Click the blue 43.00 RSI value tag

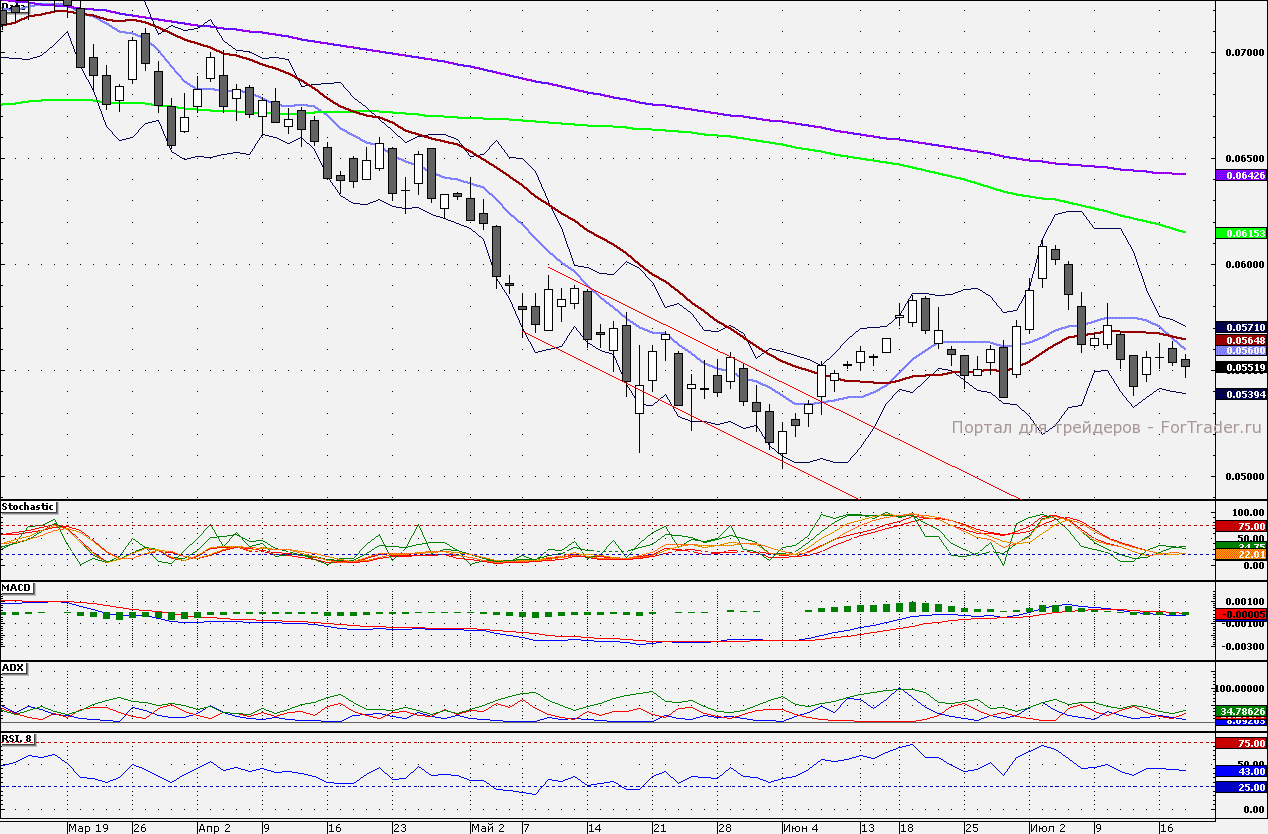point(1240,771)
